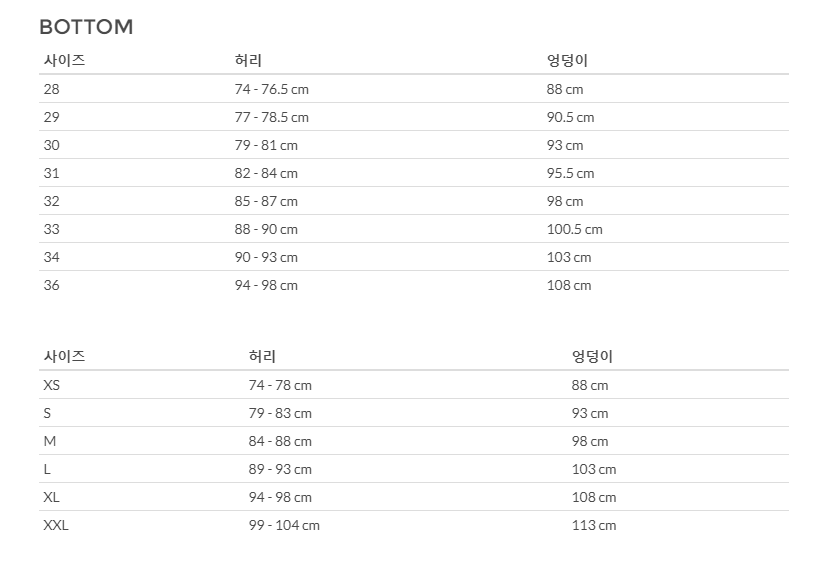Image resolution: width=824 pixels, height=563 pixels.
Task: Click the "82 - 84 cm" waist cell
Action: tap(266, 173)
